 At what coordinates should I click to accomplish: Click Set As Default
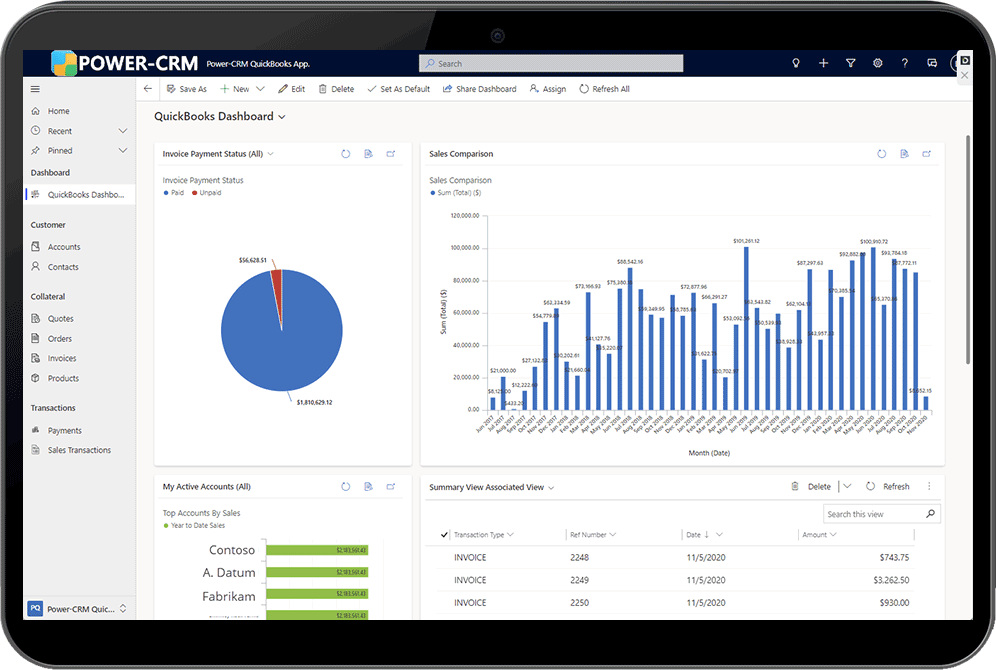point(398,89)
